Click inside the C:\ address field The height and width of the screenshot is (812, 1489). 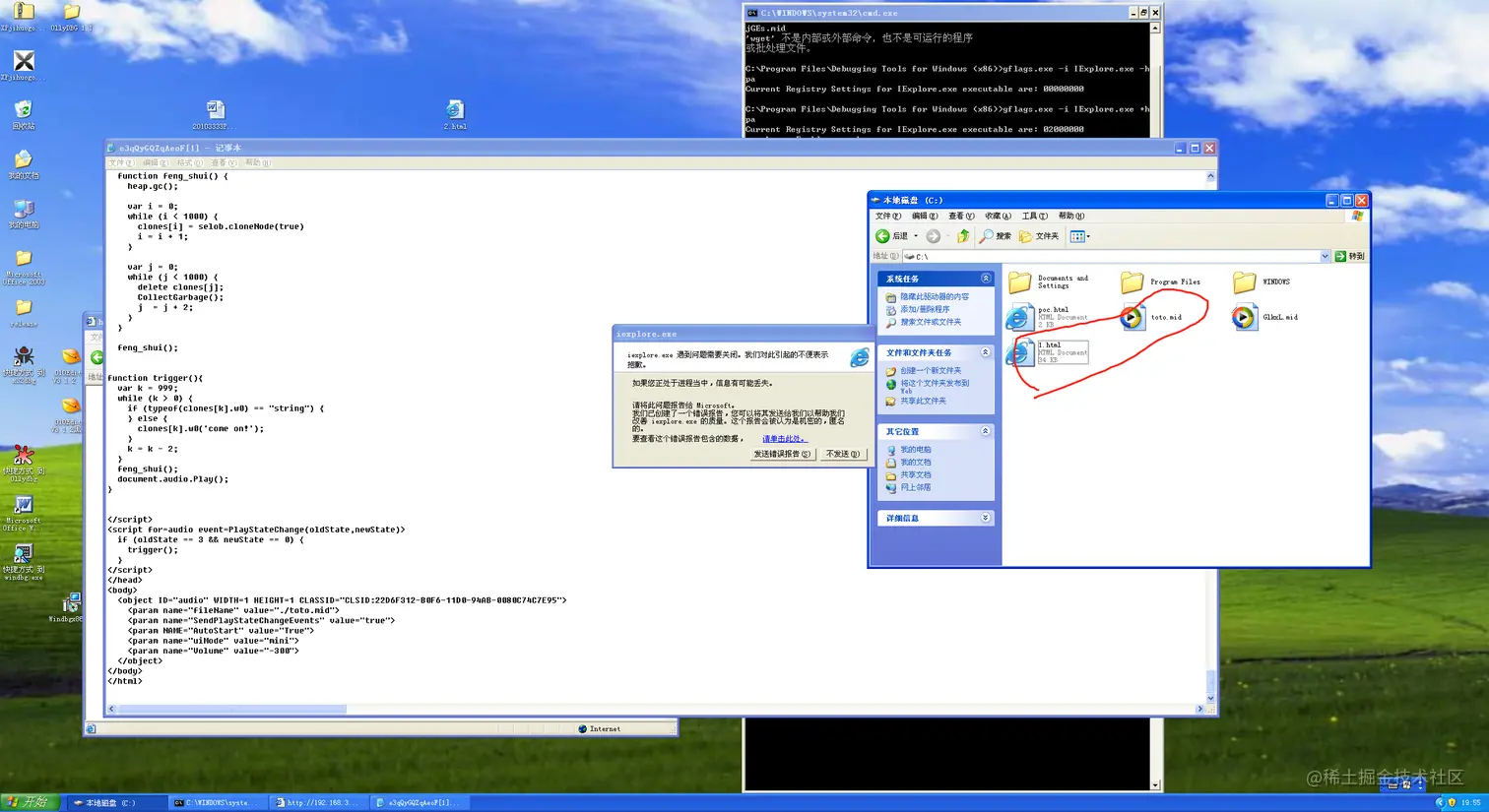pos(1111,256)
